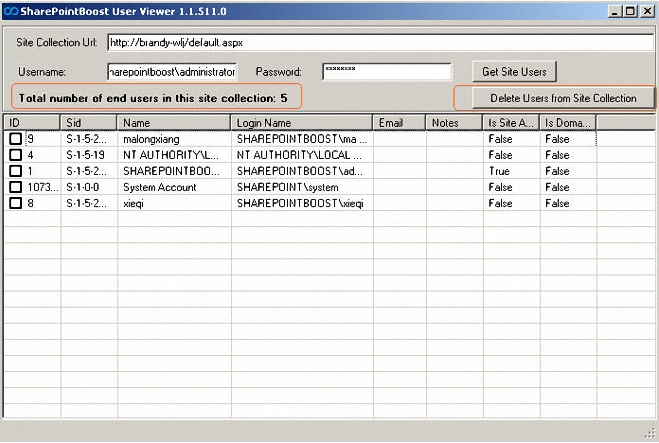
Task: Focus the Site Collection Url field
Action: (x=380, y=42)
